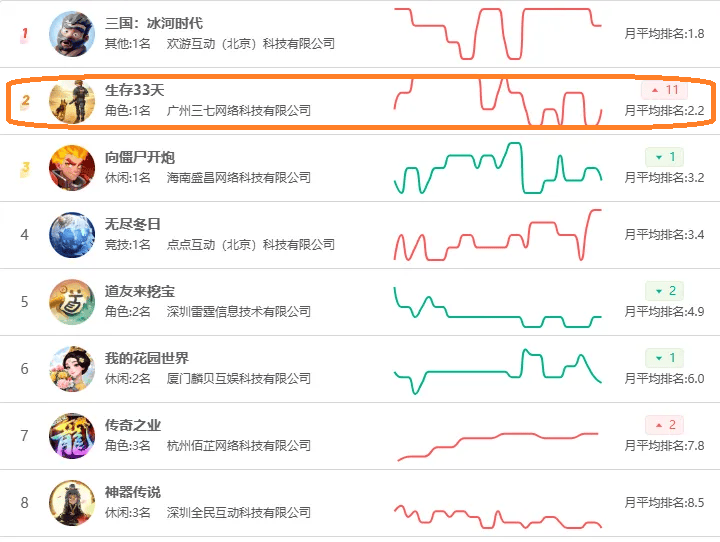Click 广州三七网络科技有限公司 company name
Screen dimensions: 720x542
coord(239,111)
